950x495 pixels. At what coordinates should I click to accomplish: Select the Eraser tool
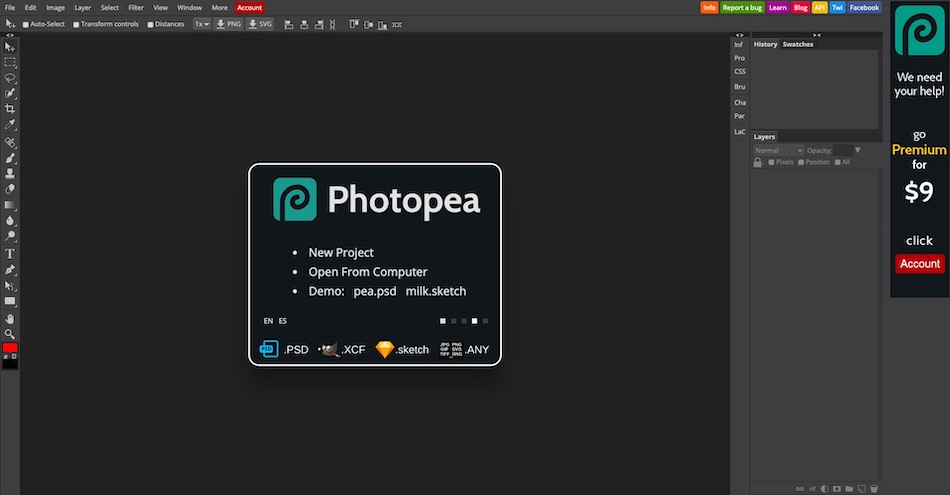pos(10,188)
